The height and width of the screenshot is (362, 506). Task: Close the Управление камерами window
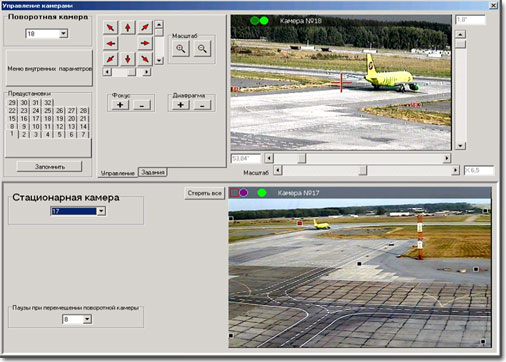point(493,5)
